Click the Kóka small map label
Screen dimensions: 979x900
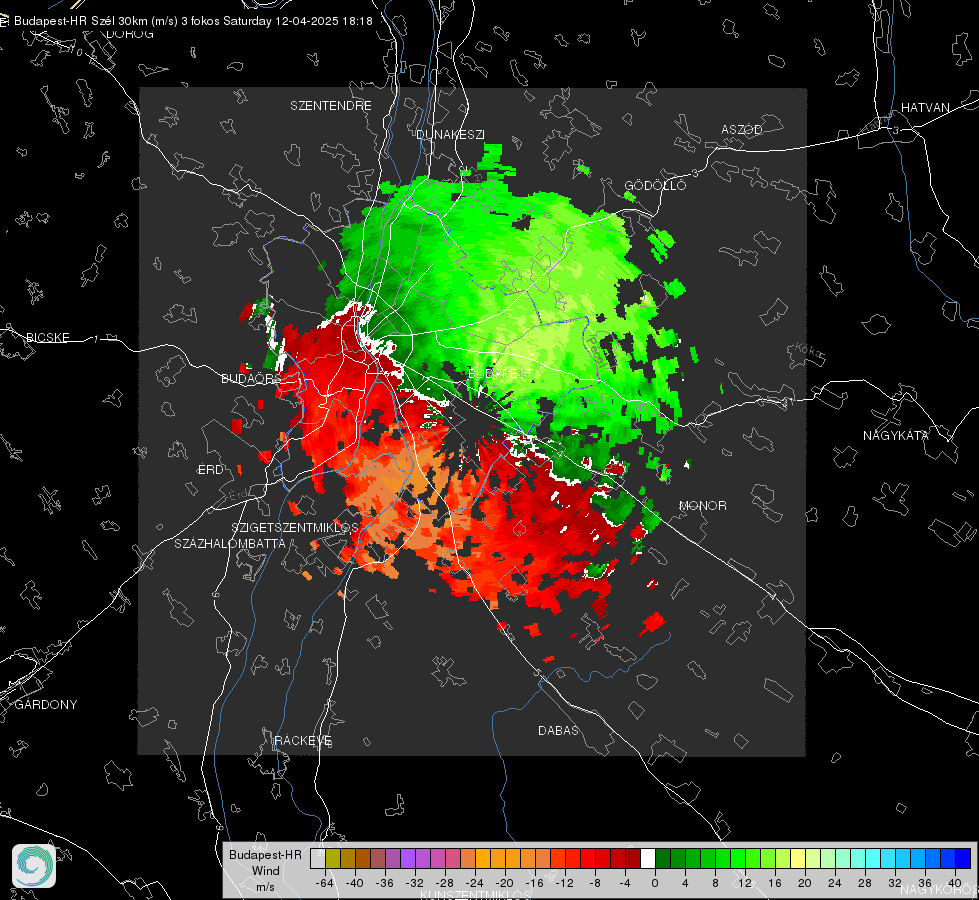[806, 350]
